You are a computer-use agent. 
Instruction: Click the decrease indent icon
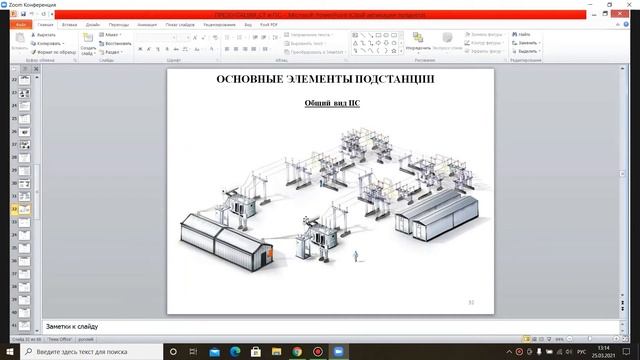point(255,38)
